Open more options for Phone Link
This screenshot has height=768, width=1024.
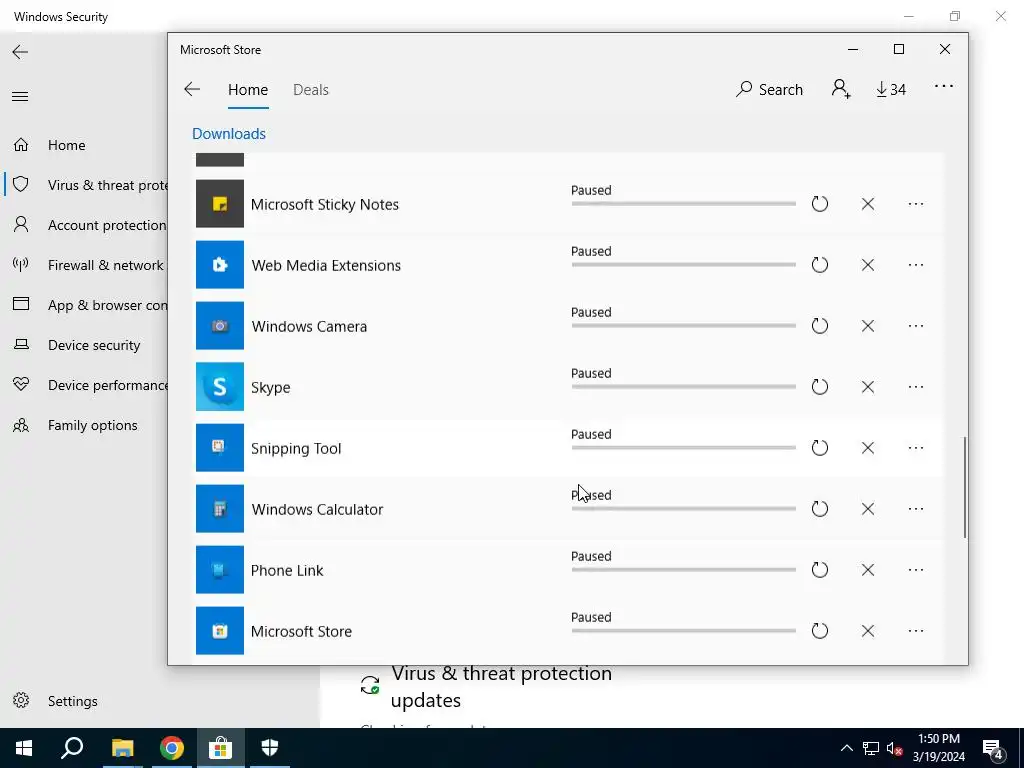pos(916,570)
